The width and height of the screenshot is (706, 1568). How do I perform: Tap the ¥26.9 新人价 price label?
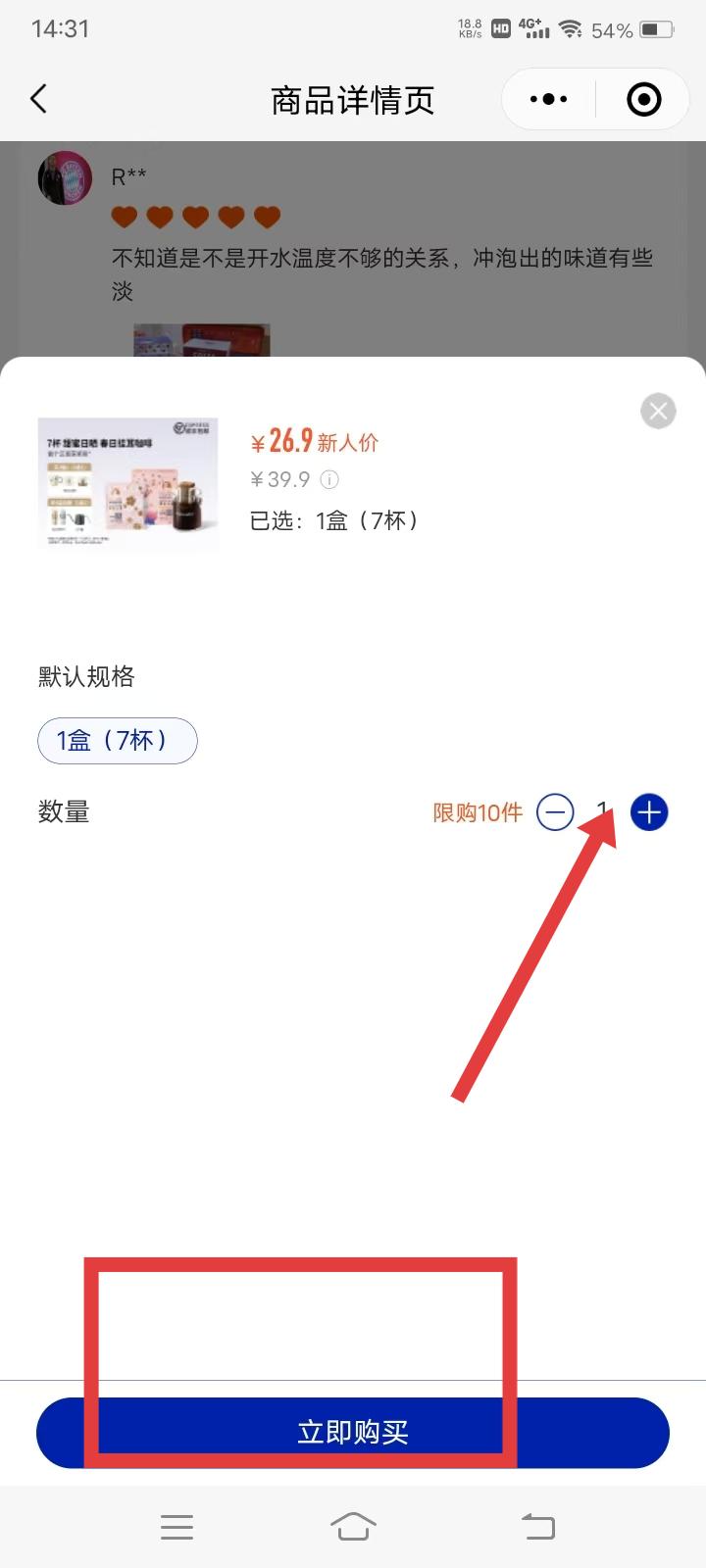[314, 441]
